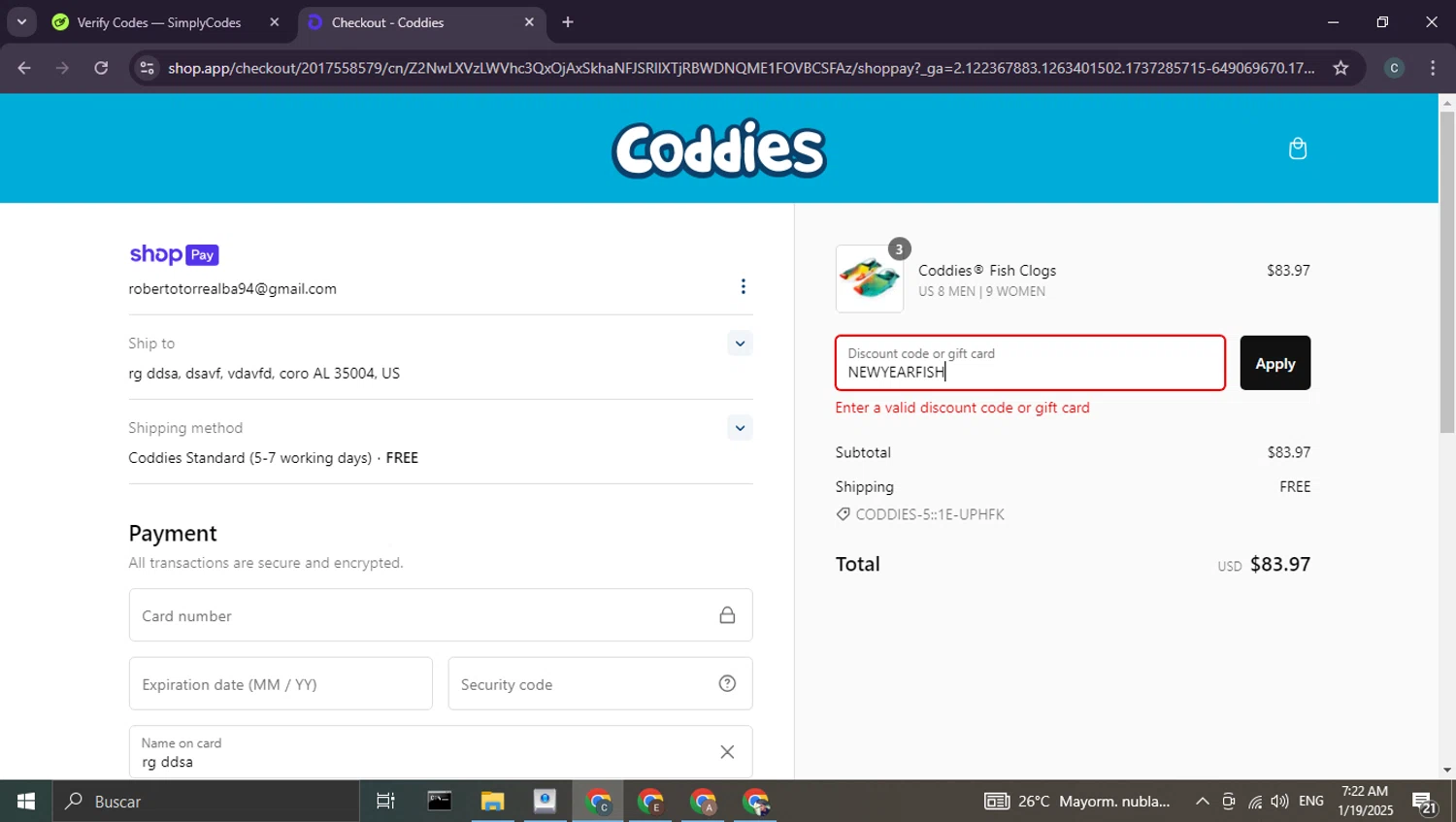The width and height of the screenshot is (1456, 822).
Task: Open the Chrome A profile taskbar icon
Action: [x=703, y=801]
